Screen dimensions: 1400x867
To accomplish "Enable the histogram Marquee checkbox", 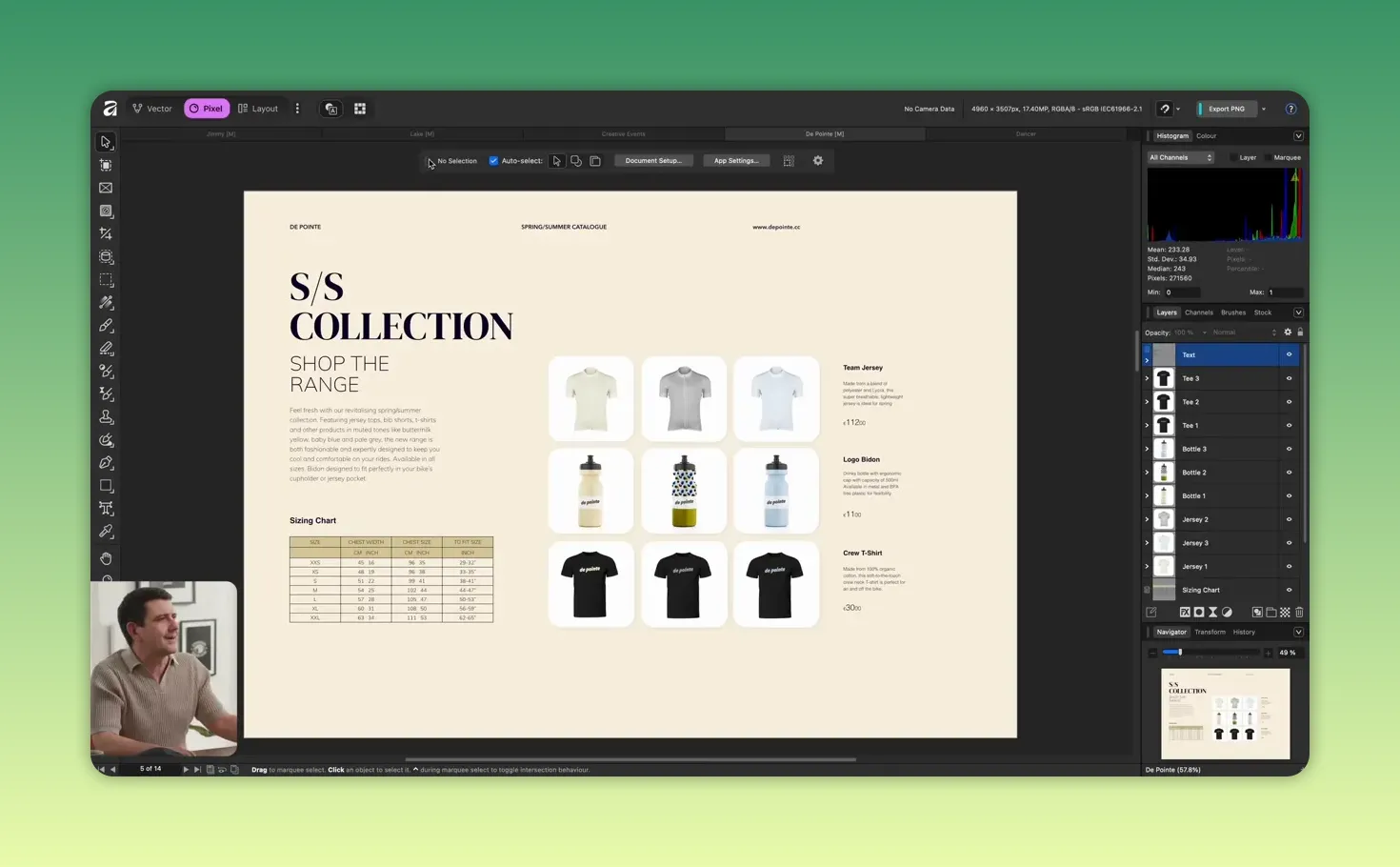I will click(x=1269, y=157).
